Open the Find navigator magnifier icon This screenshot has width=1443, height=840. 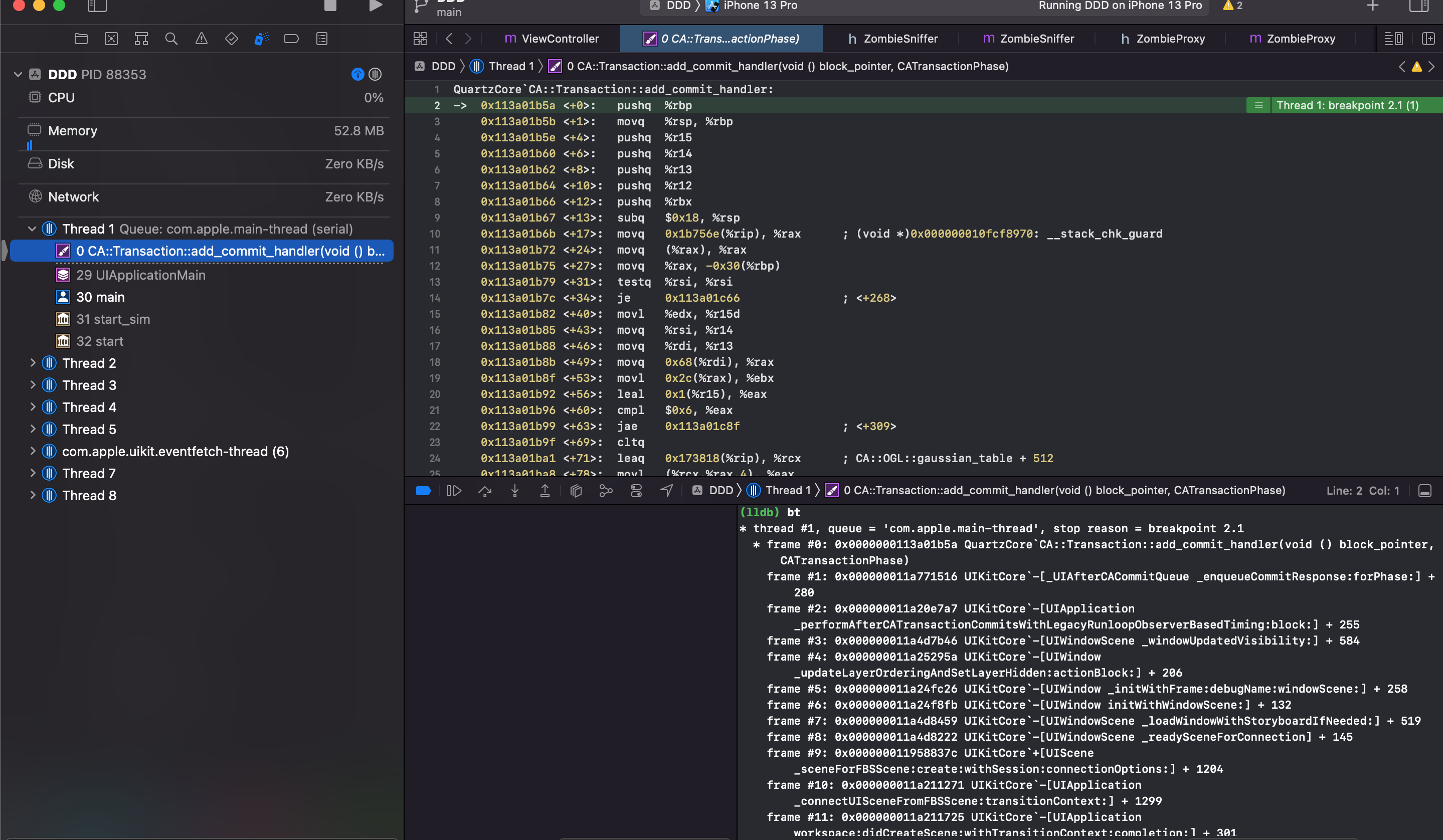click(x=170, y=39)
